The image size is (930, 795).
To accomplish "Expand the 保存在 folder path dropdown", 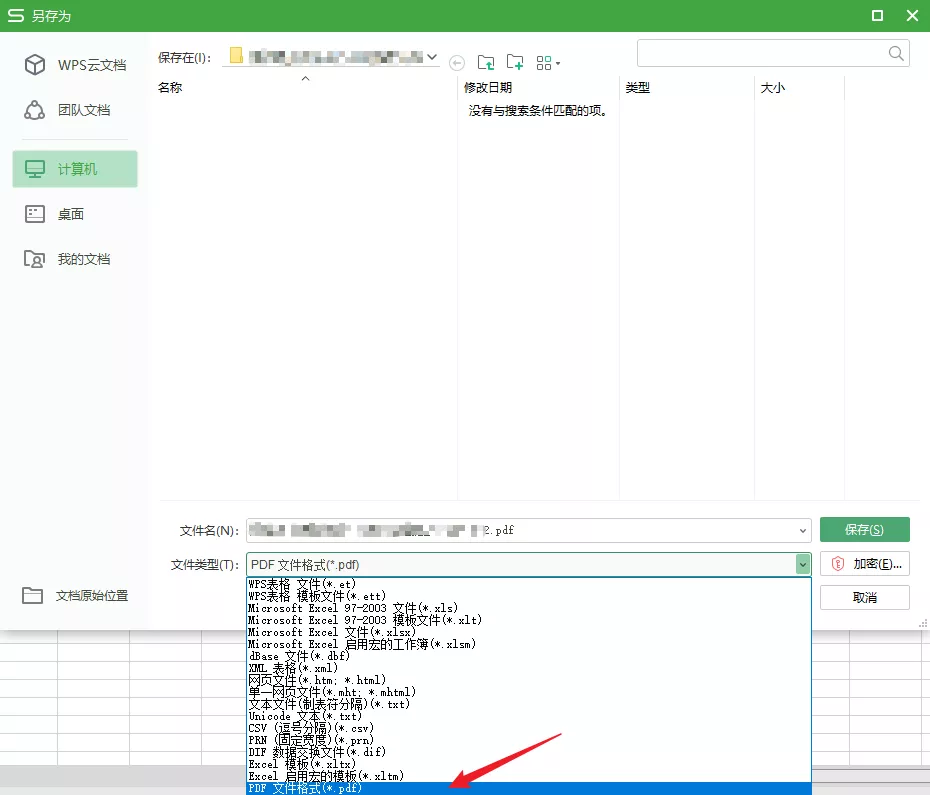I will coord(432,57).
